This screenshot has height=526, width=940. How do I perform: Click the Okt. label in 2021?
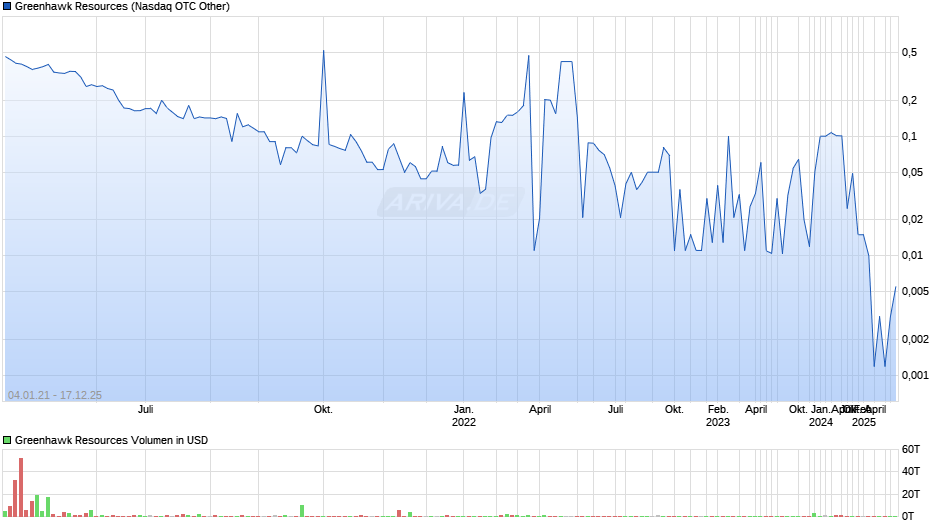pyautogui.click(x=323, y=410)
